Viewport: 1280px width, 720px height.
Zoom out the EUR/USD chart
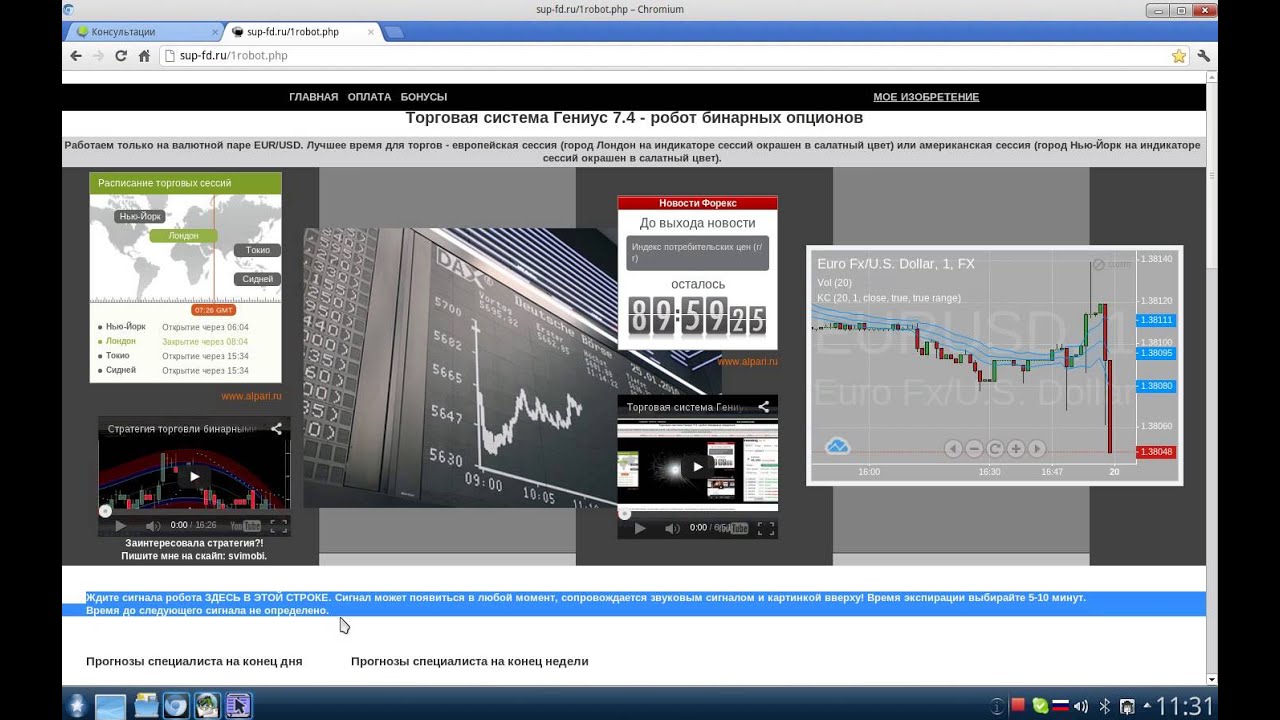click(974, 449)
